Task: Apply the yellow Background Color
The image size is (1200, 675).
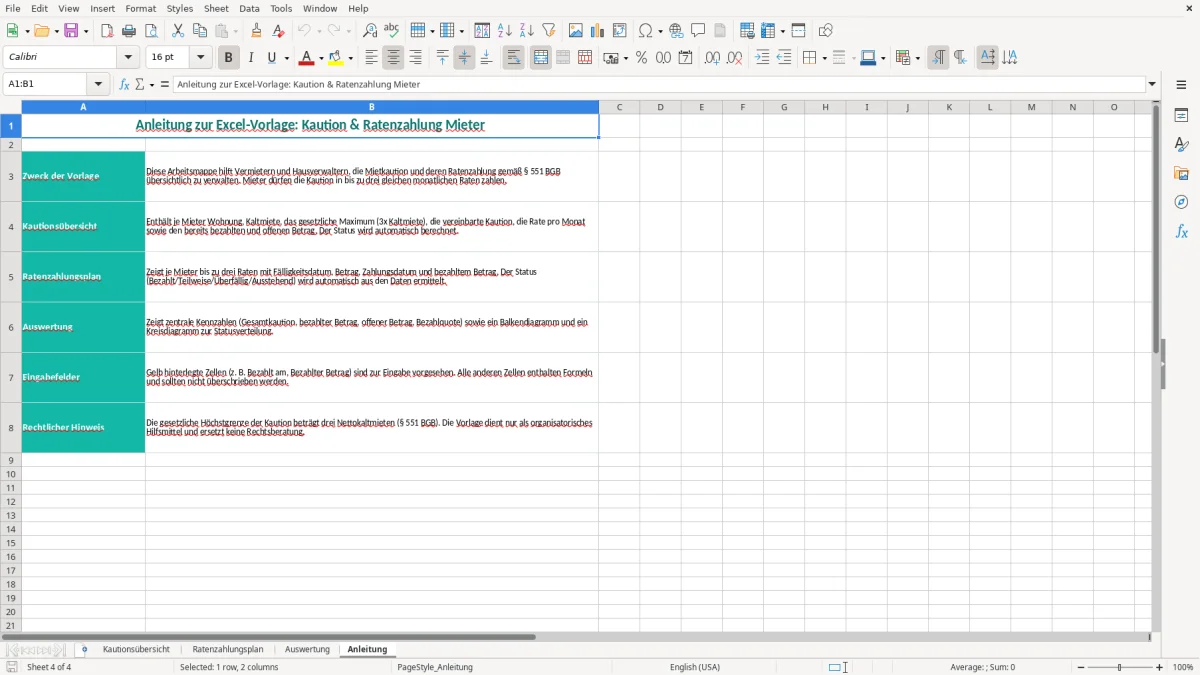Action: (336, 58)
